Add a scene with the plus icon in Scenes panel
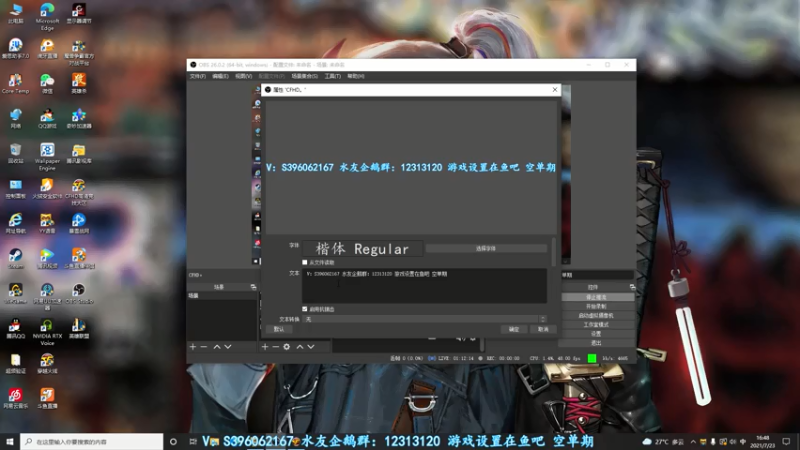 (x=193, y=347)
